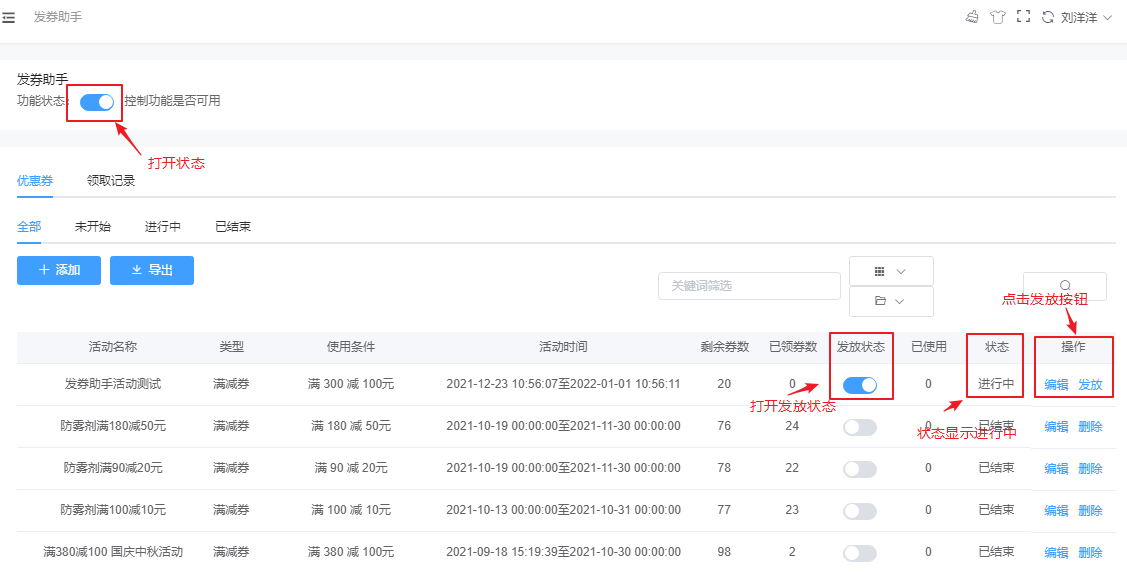Click the refresh icon in header

[x=1048, y=17]
